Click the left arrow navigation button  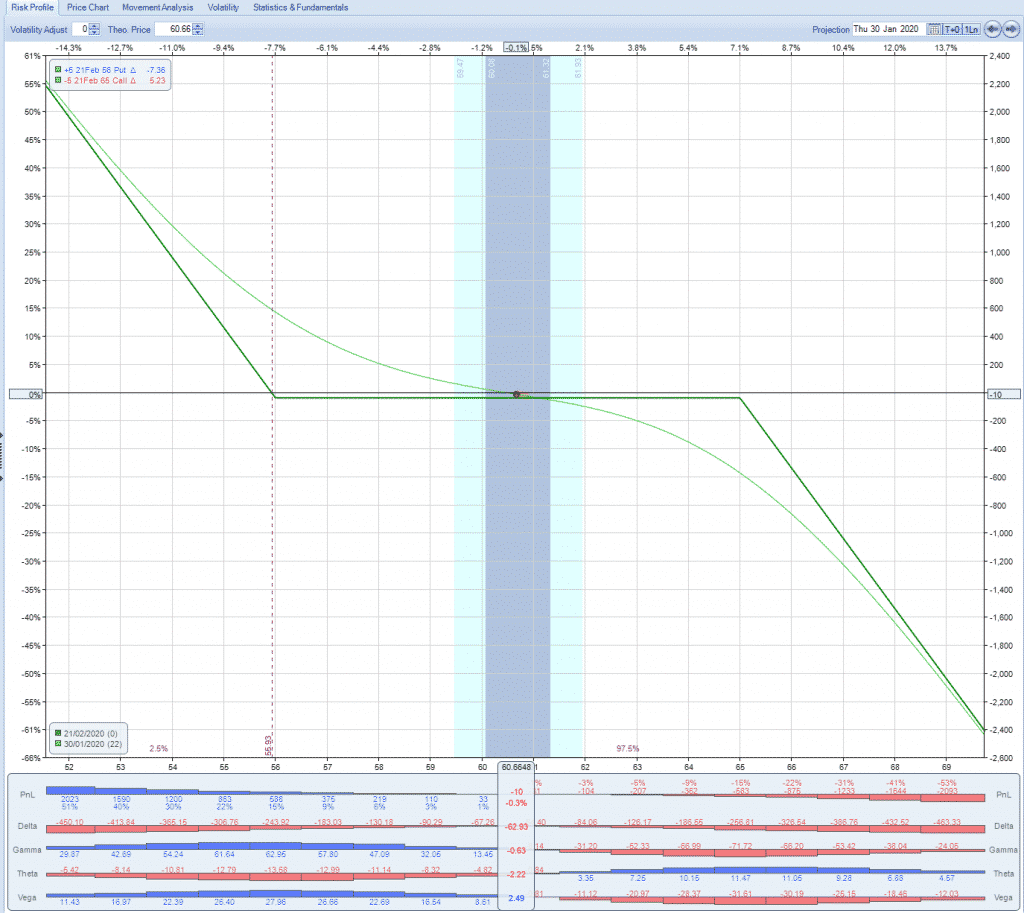(x=993, y=29)
